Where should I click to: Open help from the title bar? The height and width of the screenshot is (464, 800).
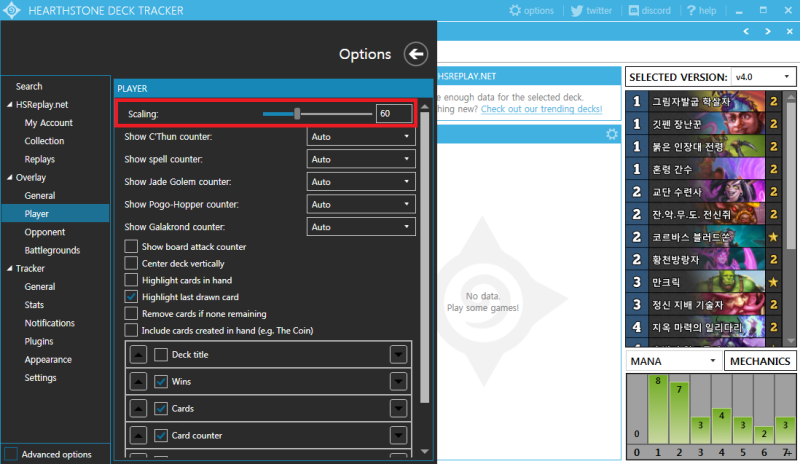pos(702,11)
